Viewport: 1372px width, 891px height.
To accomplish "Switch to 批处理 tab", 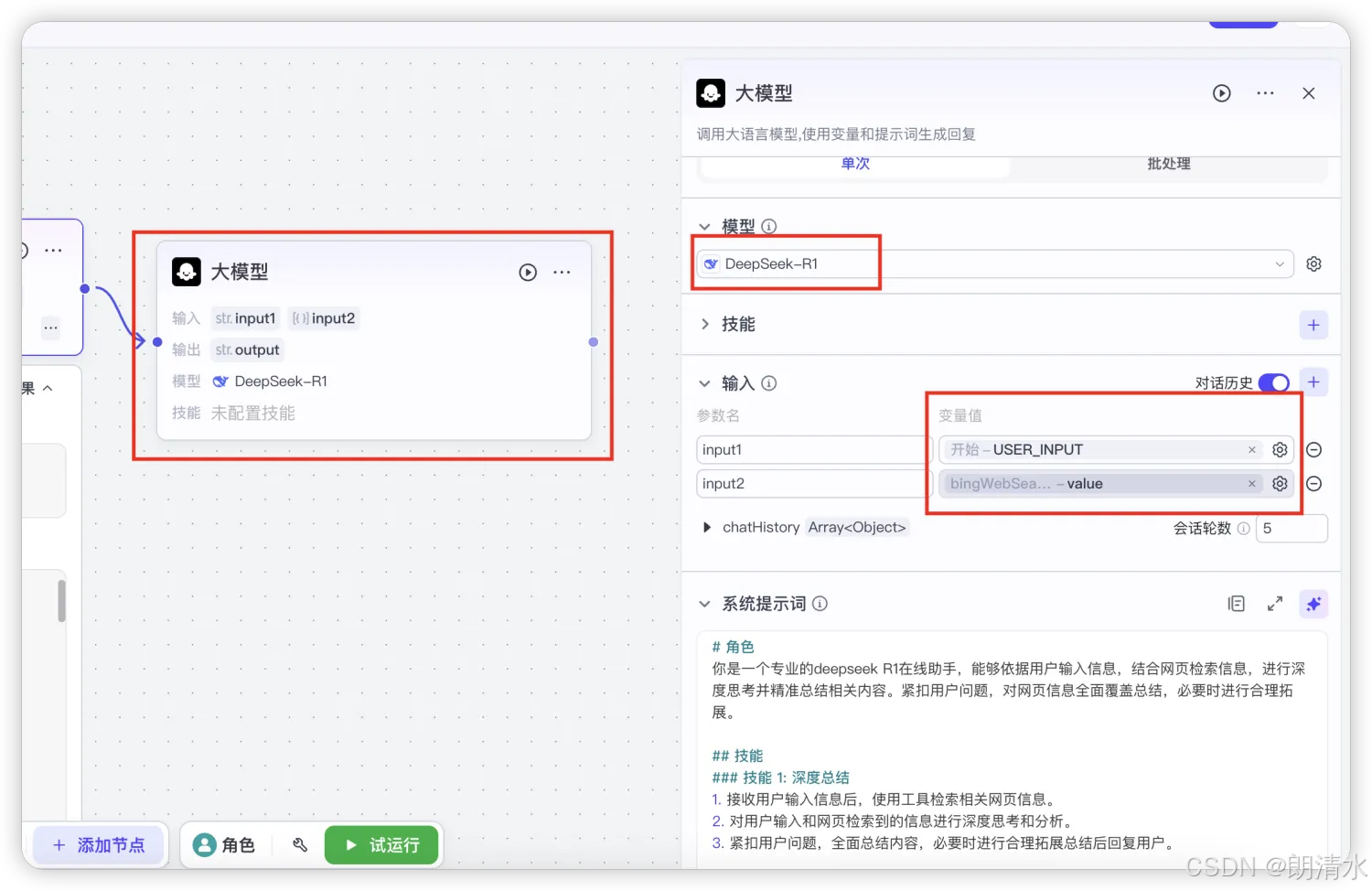I will click(x=1169, y=164).
